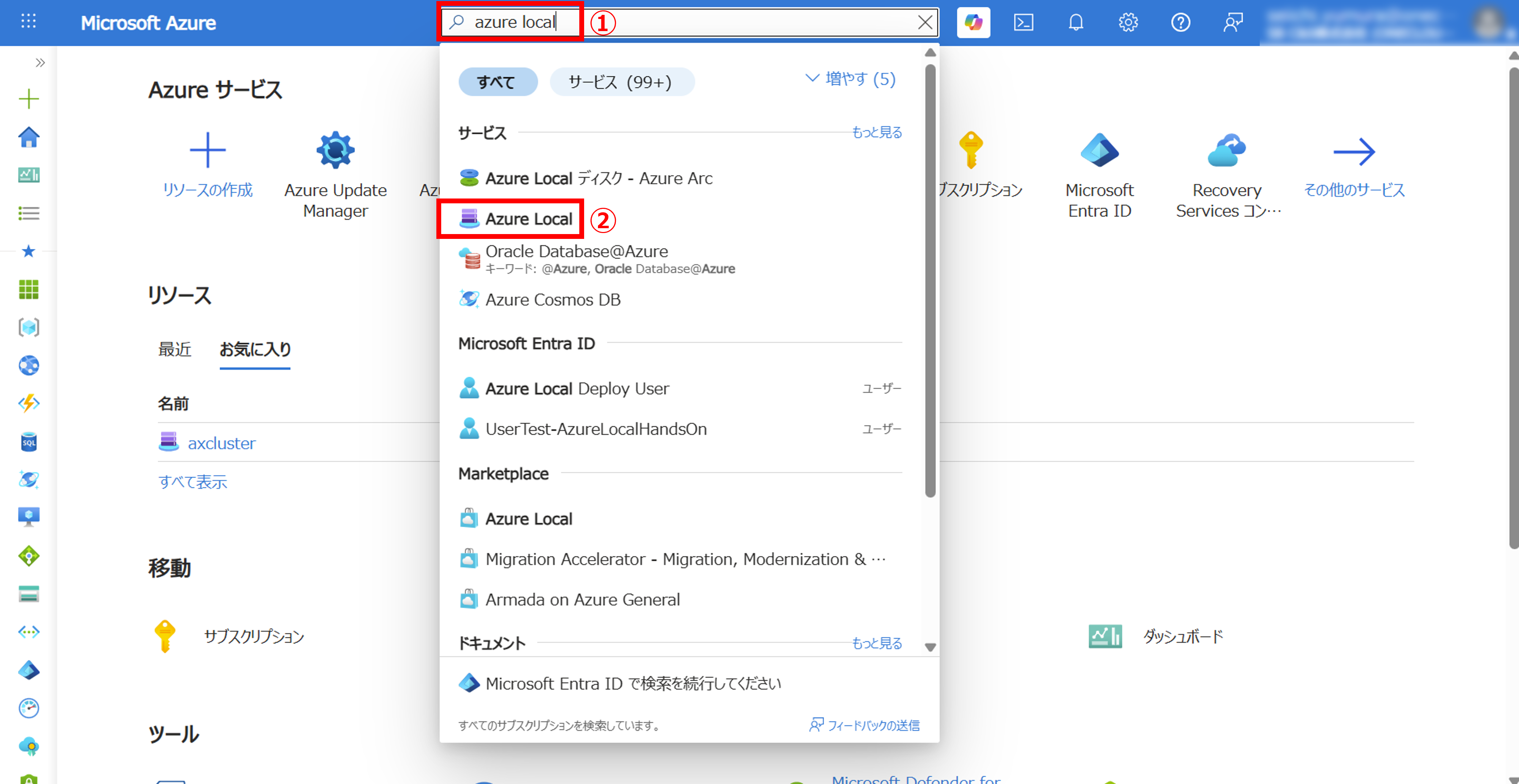
Task: Open portal settings gear icon
Action: (x=1128, y=22)
